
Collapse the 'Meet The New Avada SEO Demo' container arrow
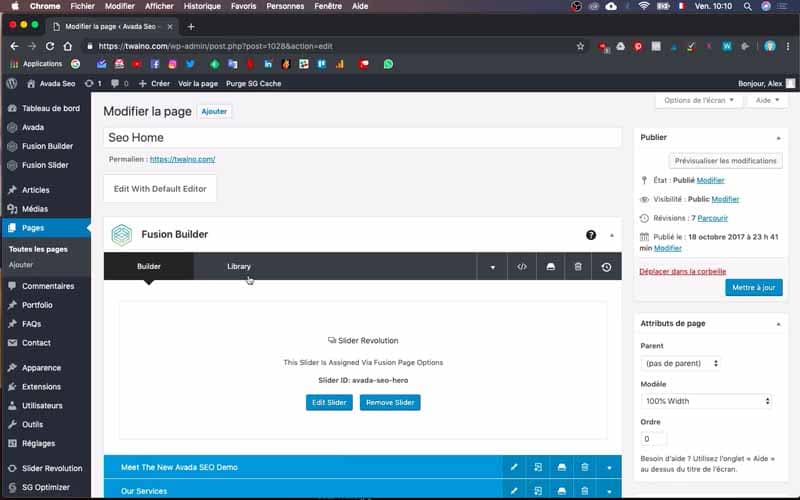pos(609,467)
